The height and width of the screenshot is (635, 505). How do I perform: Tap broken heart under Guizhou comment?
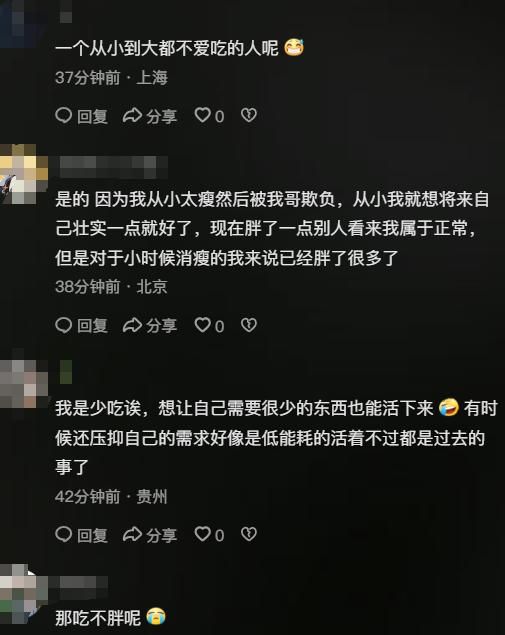tap(249, 534)
